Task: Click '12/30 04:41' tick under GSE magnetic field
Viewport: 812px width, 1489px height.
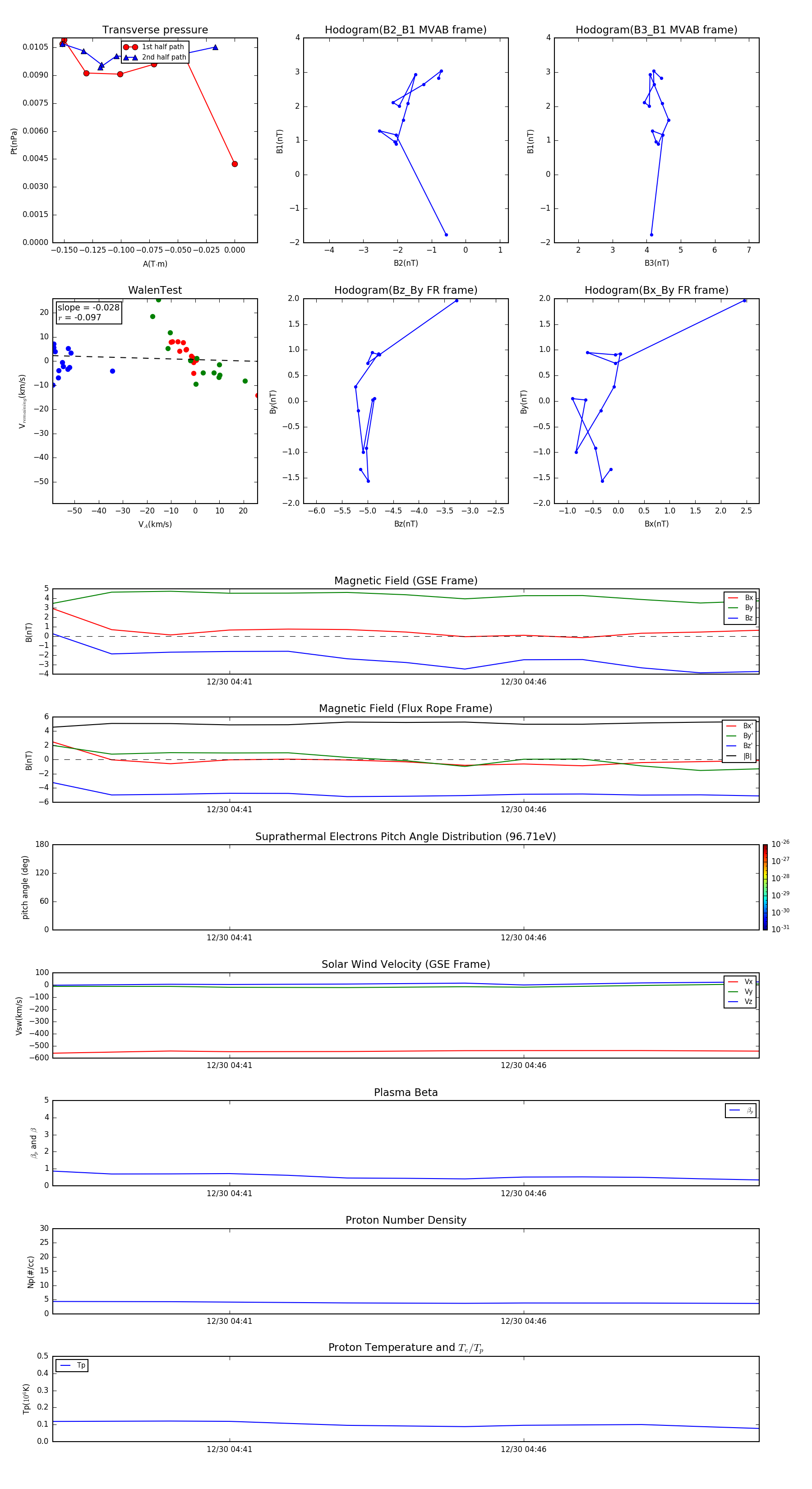Action: (x=230, y=682)
